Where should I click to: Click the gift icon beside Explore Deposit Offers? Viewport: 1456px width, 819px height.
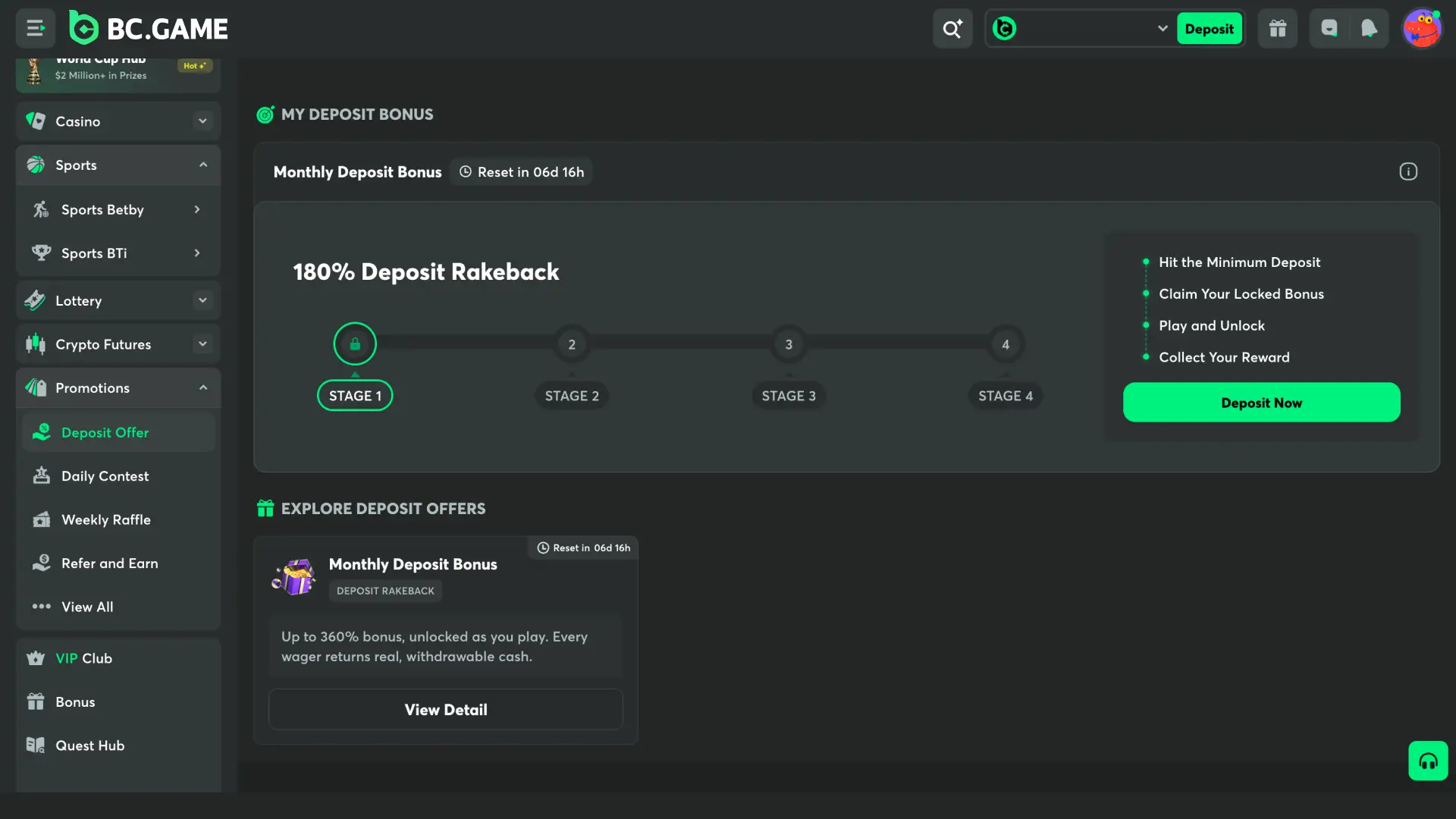pyautogui.click(x=265, y=509)
